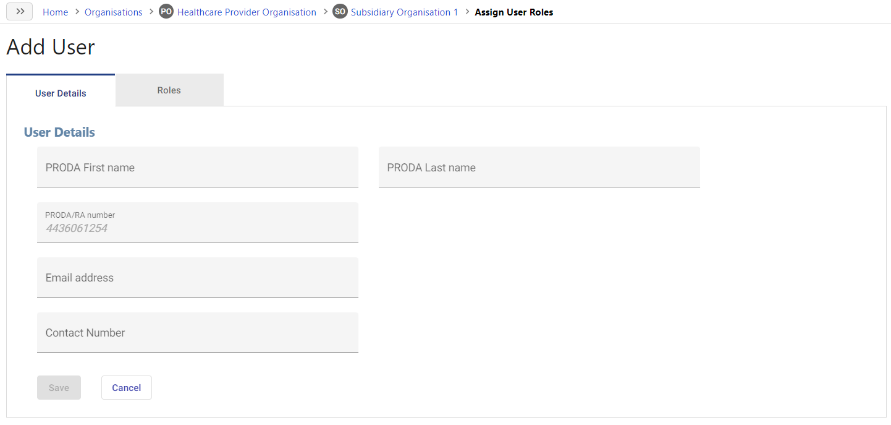This screenshot has width=891, height=425.
Task: Open Organisations breadcrumb link
Action: point(114,12)
